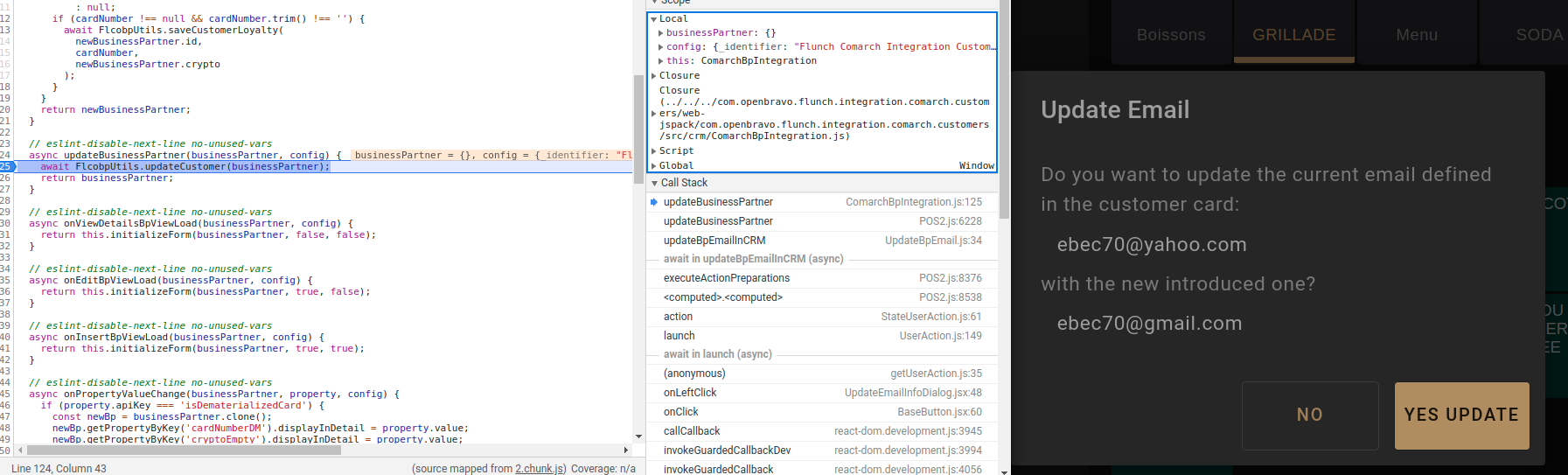This screenshot has width=1568, height=475.
Task: Open the 2.chunk.js source mapped link
Action: coord(540,469)
